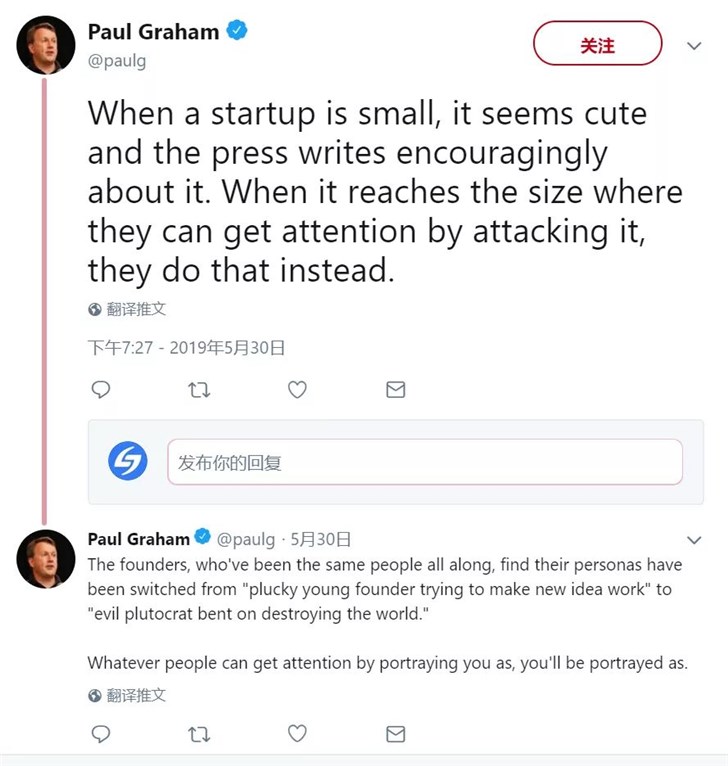Viewport: 728px width, 766px height.
Task: Open second tweet's more options chevron
Action: coord(694,540)
